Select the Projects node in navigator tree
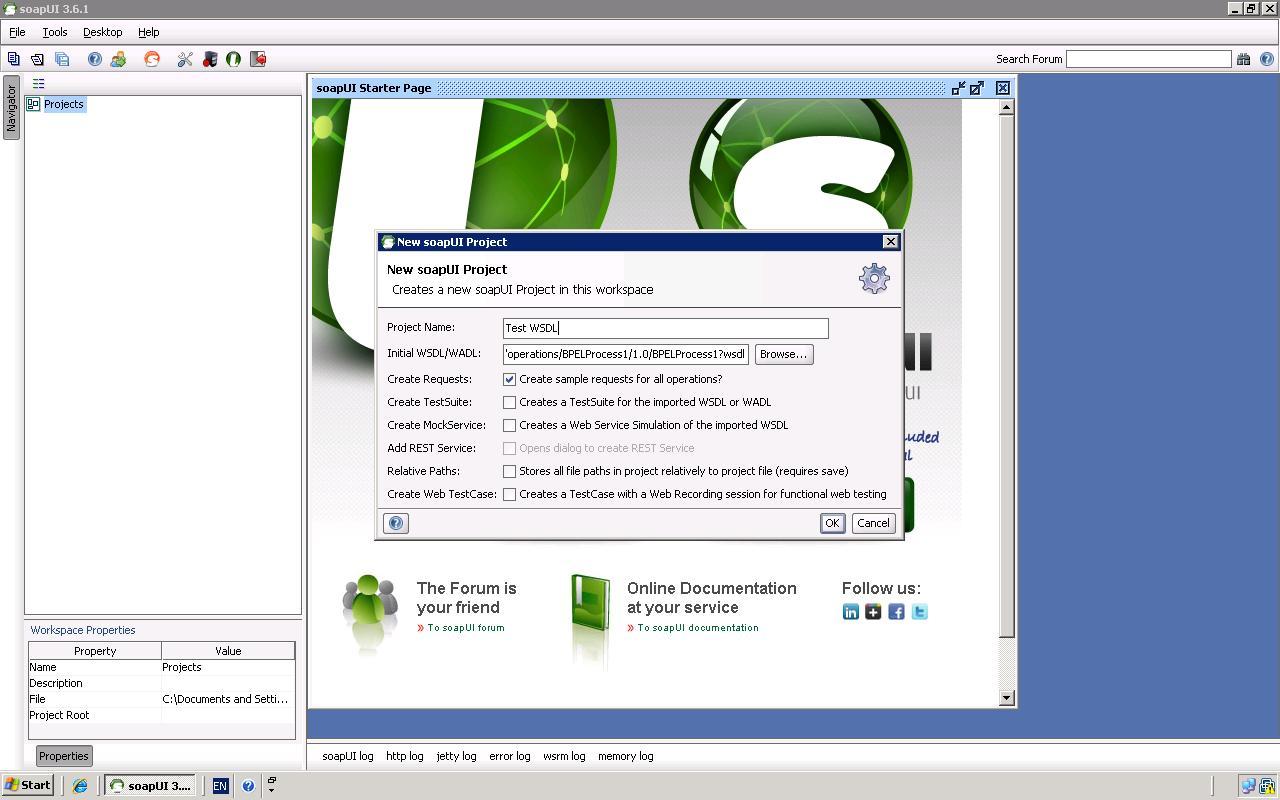 [x=64, y=104]
